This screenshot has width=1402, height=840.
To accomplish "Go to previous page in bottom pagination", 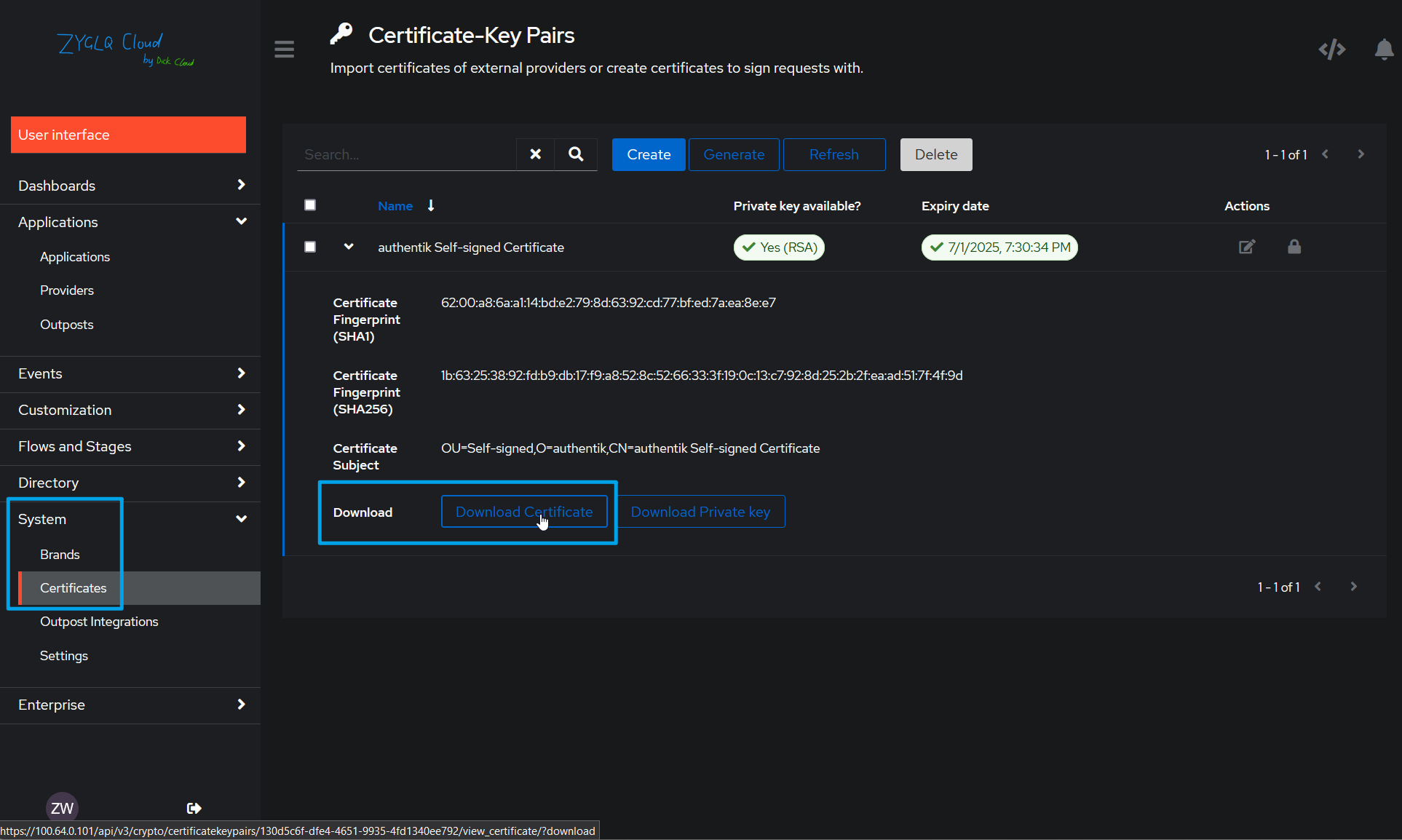I will (x=1318, y=587).
